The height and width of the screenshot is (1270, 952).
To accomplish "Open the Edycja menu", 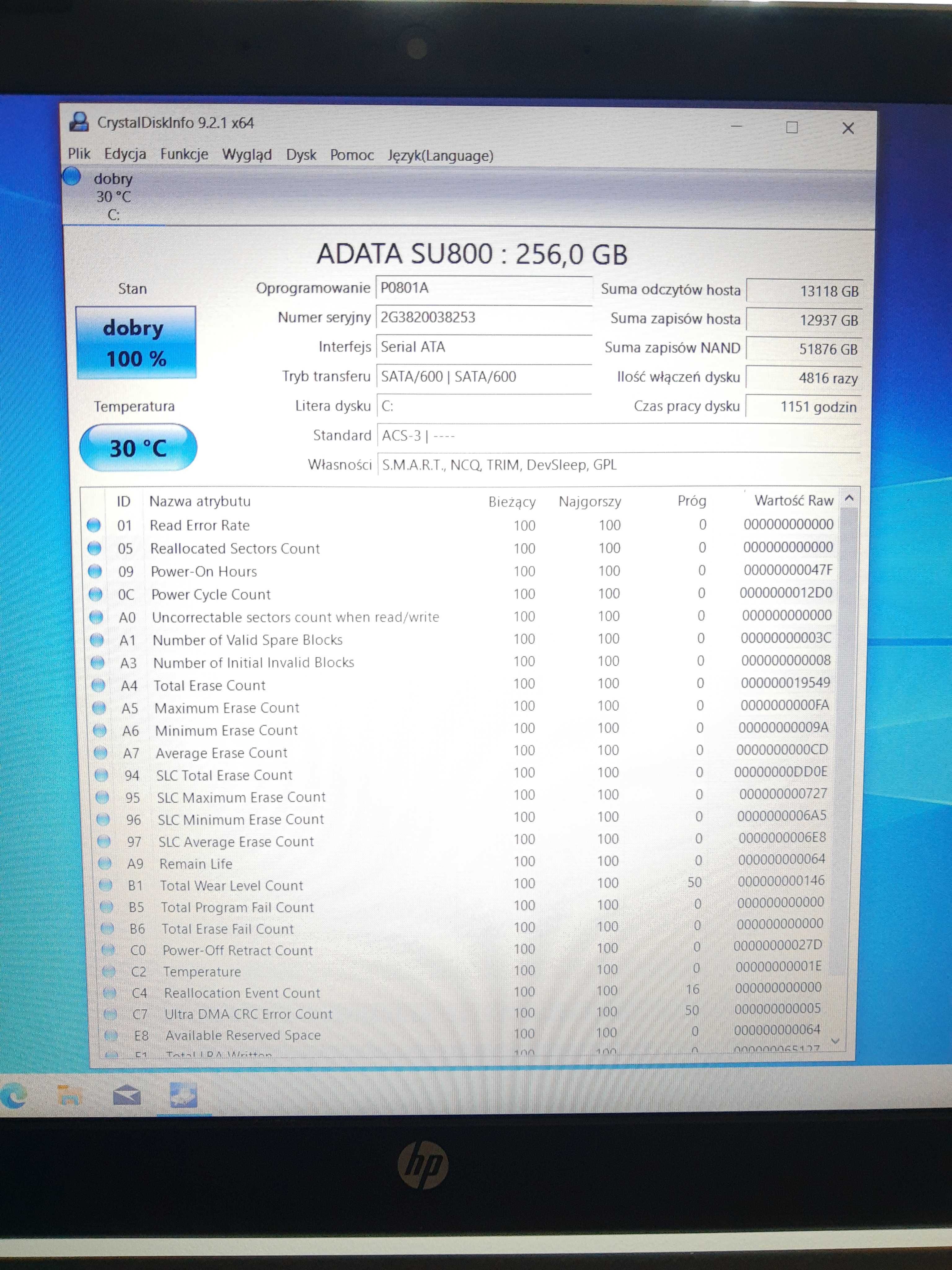I will coord(125,154).
